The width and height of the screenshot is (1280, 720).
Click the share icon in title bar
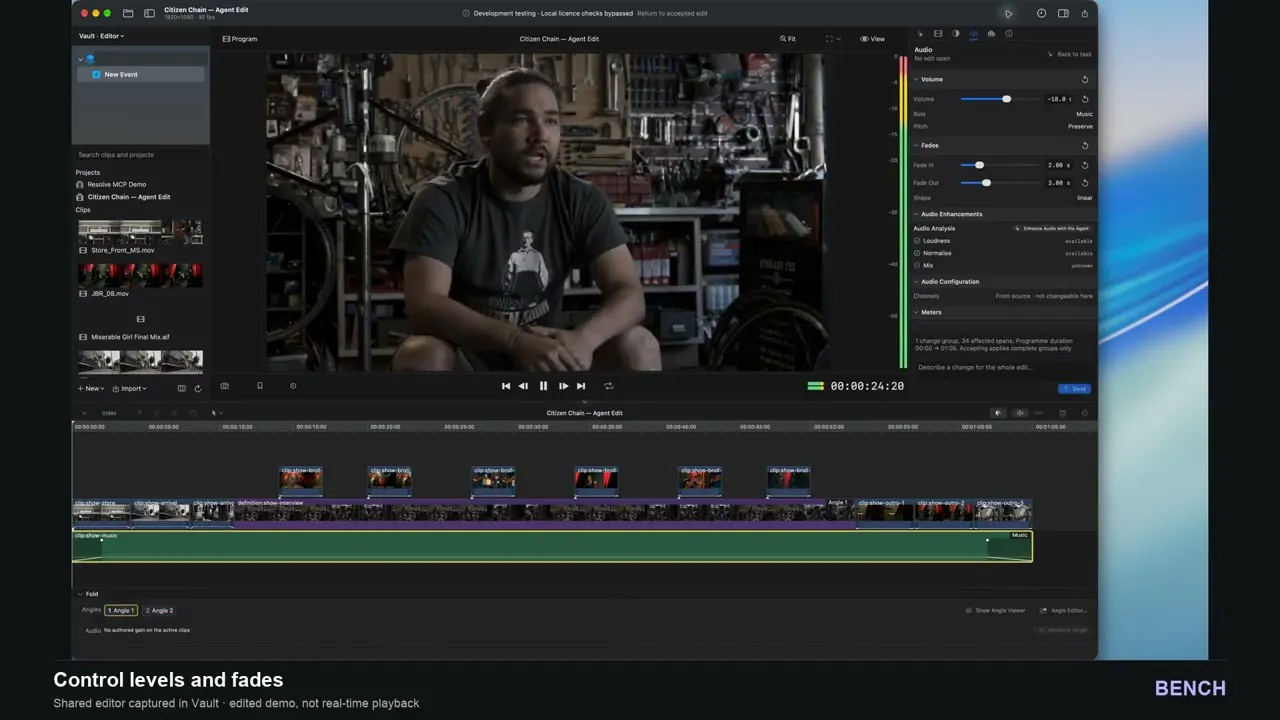point(1084,13)
